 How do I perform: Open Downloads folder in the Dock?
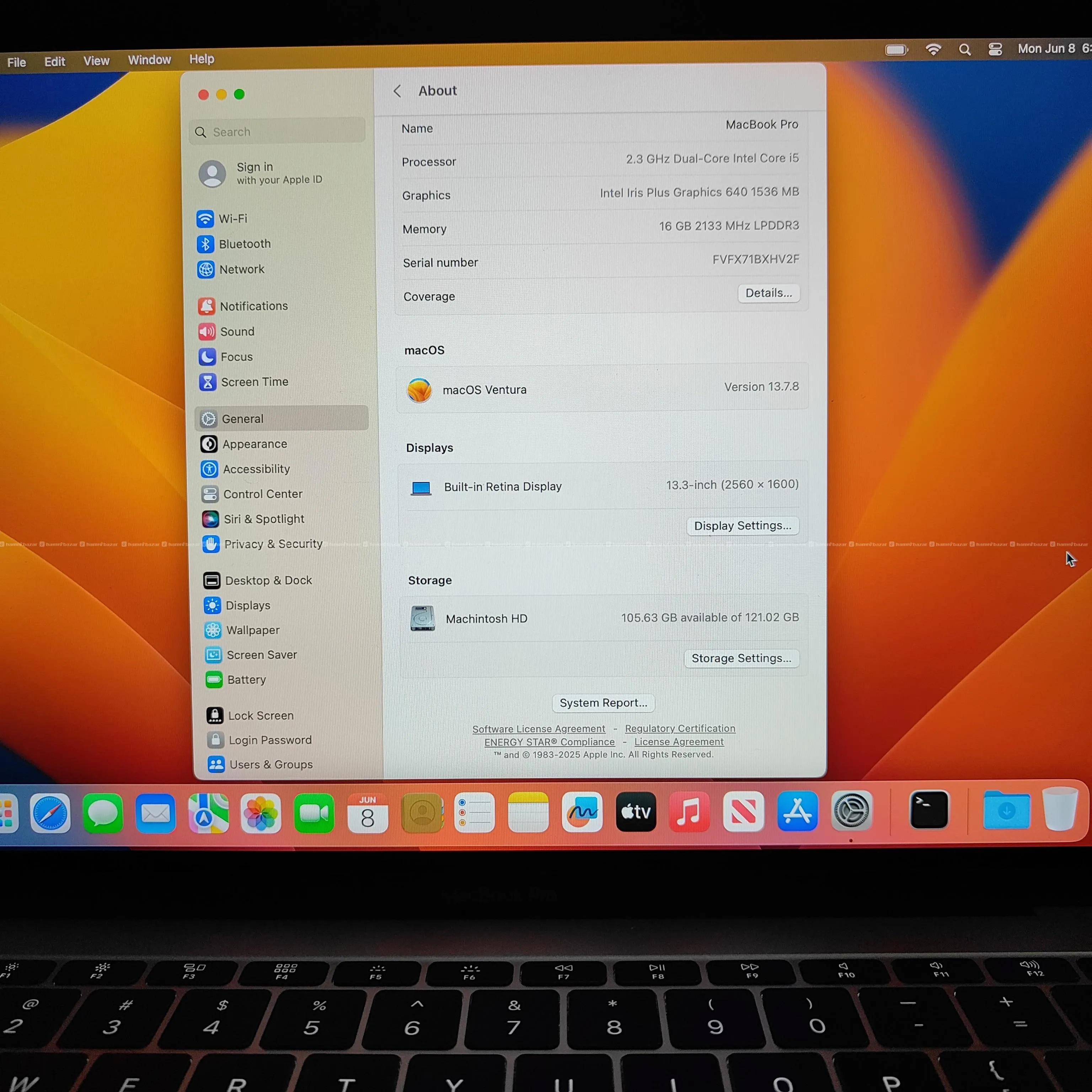(1006, 810)
